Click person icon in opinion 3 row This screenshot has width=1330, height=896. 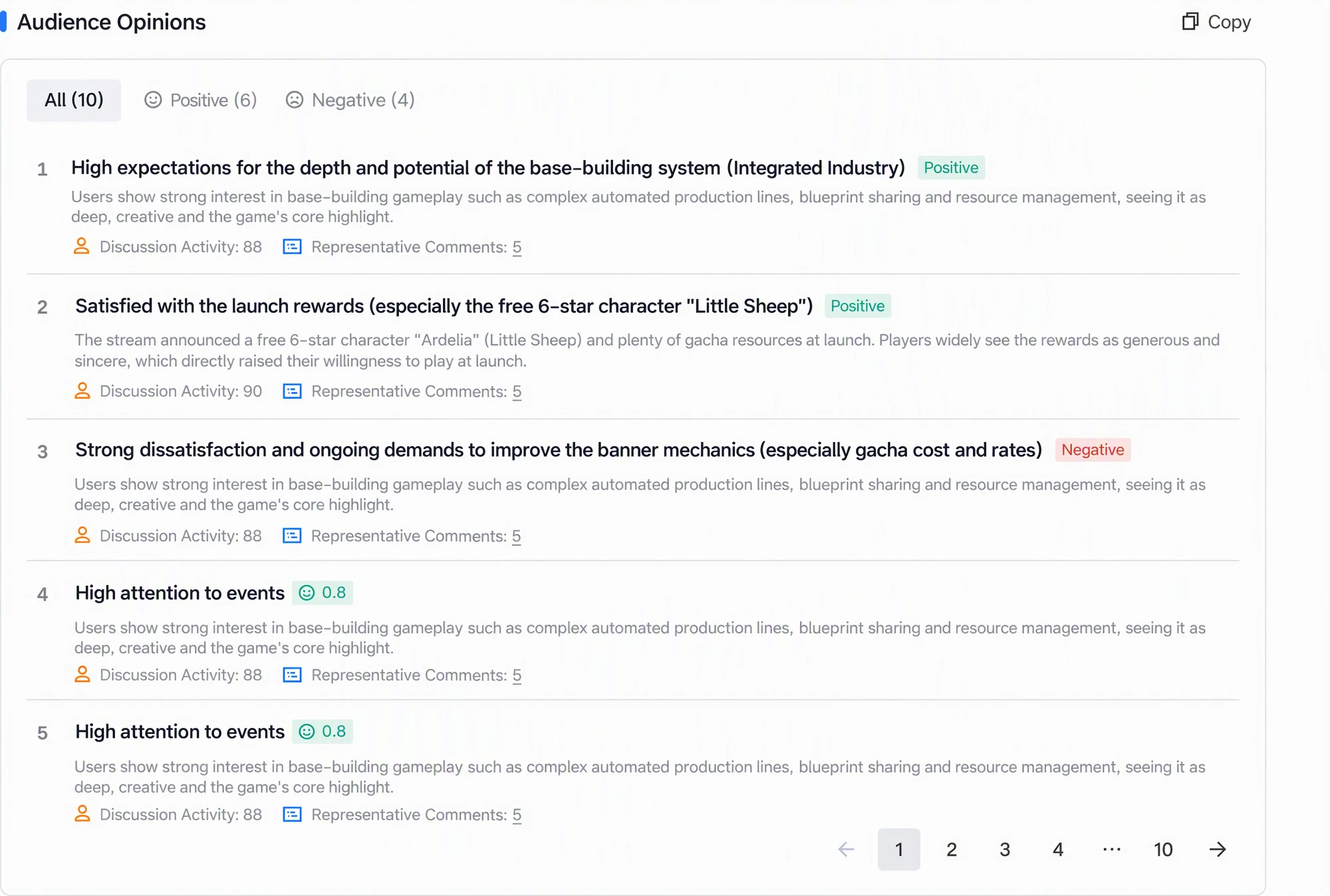(x=82, y=536)
